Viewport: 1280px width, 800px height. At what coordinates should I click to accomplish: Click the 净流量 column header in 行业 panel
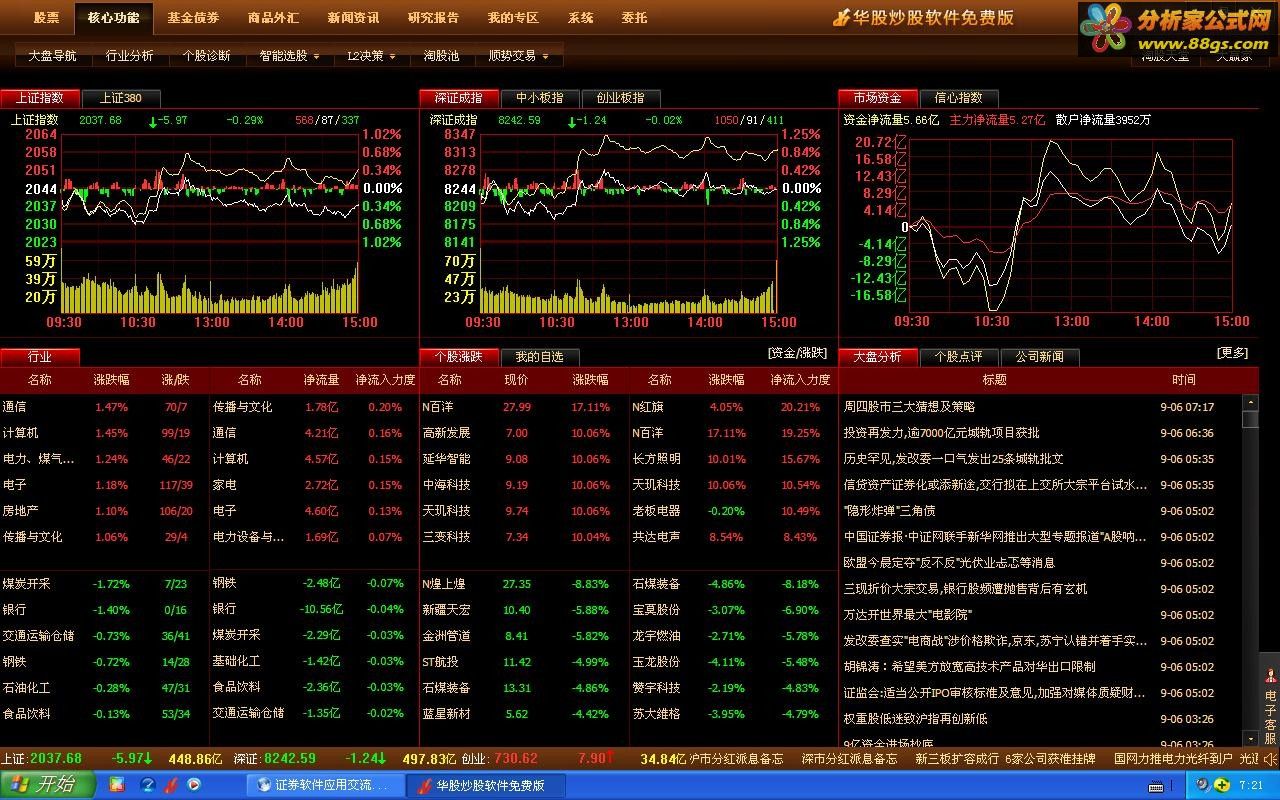coord(321,380)
